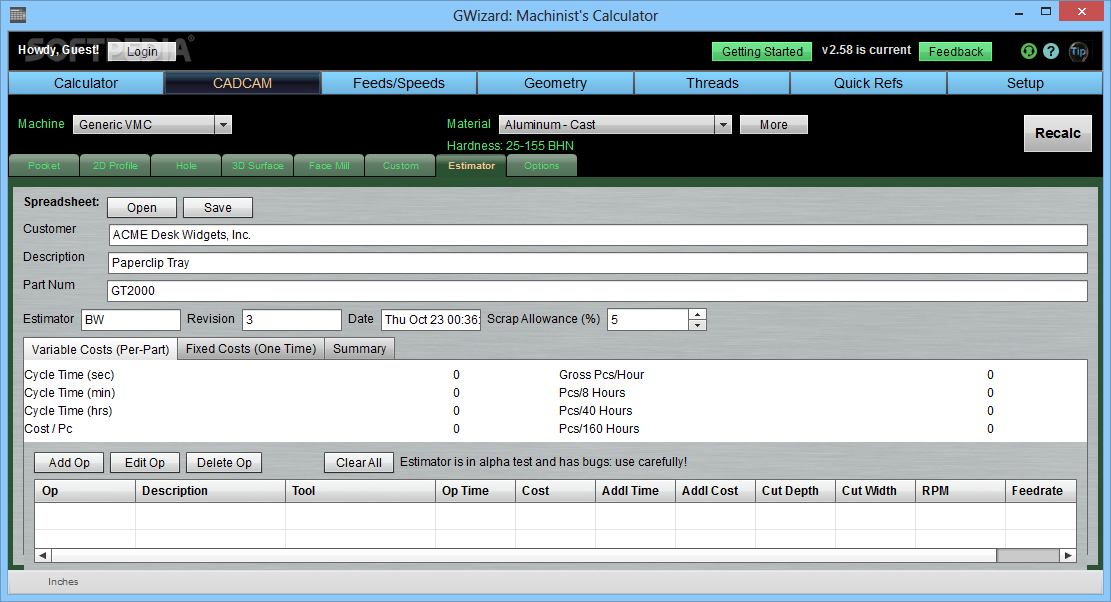The height and width of the screenshot is (602, 1111).
Task: Click the Estimator field containing BW
Action: 131,319
